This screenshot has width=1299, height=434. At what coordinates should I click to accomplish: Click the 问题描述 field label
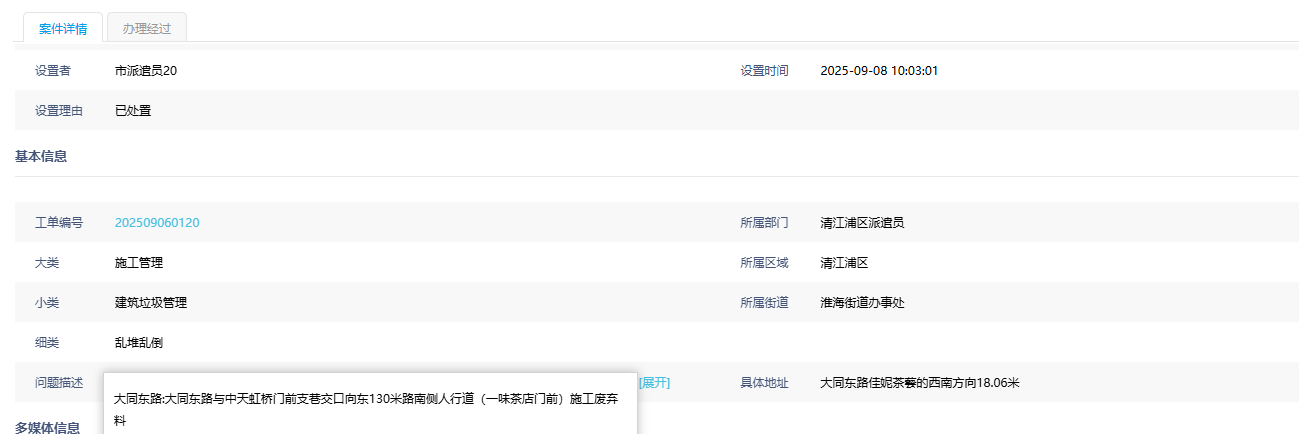59,383
